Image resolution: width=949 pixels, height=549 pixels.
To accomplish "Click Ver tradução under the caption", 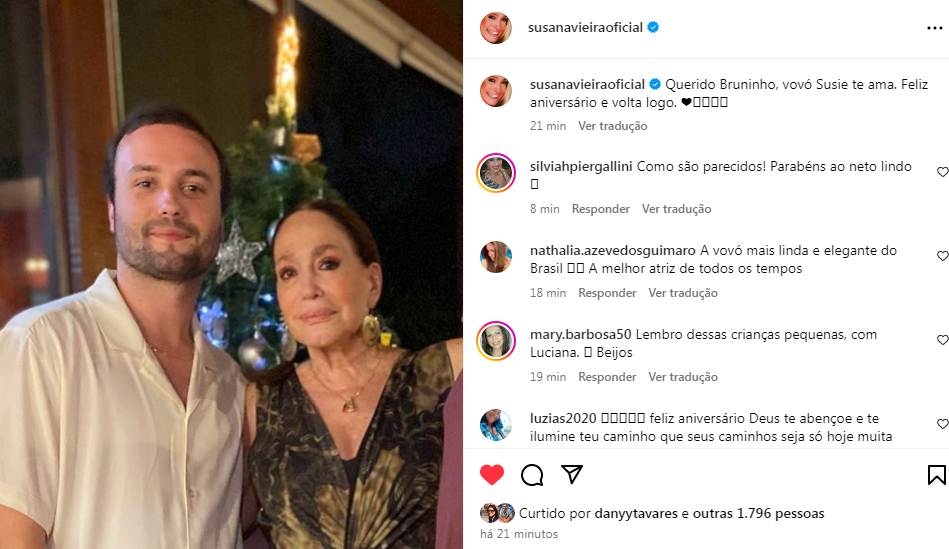I will pyautogui.click(x=613, y=126).
